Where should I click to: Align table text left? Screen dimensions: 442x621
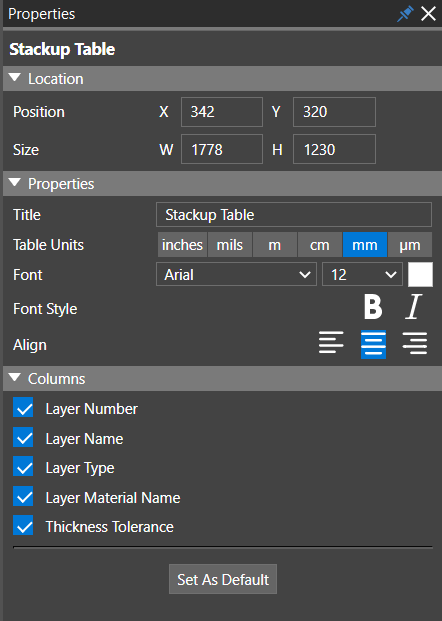pyautogui.click(x=331, y=343)
